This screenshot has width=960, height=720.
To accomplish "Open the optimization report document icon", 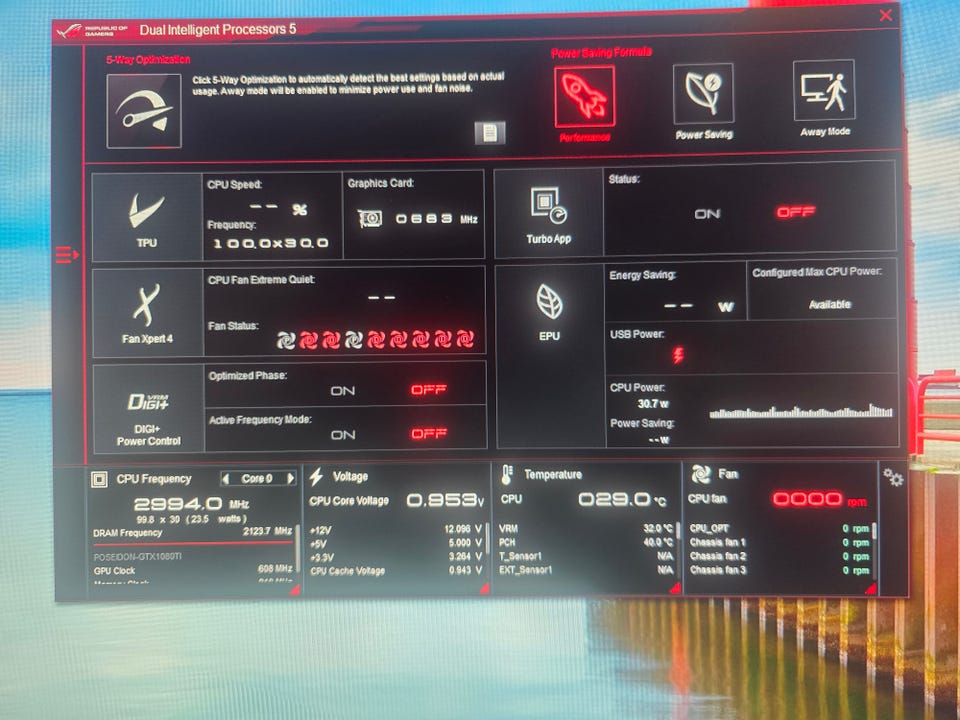I will pos(490,132).
